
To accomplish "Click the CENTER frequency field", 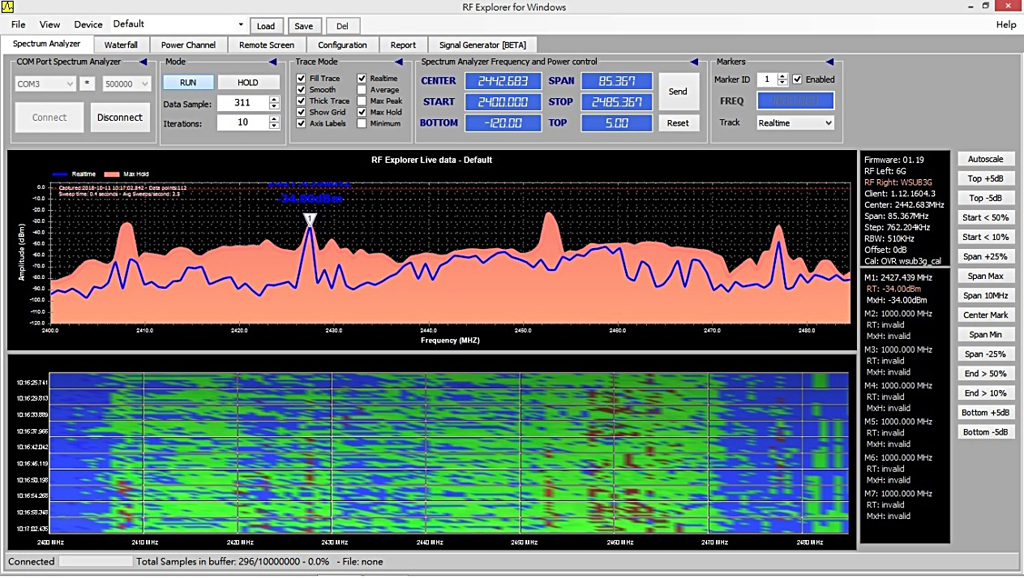I will click(x=503, y=81).
